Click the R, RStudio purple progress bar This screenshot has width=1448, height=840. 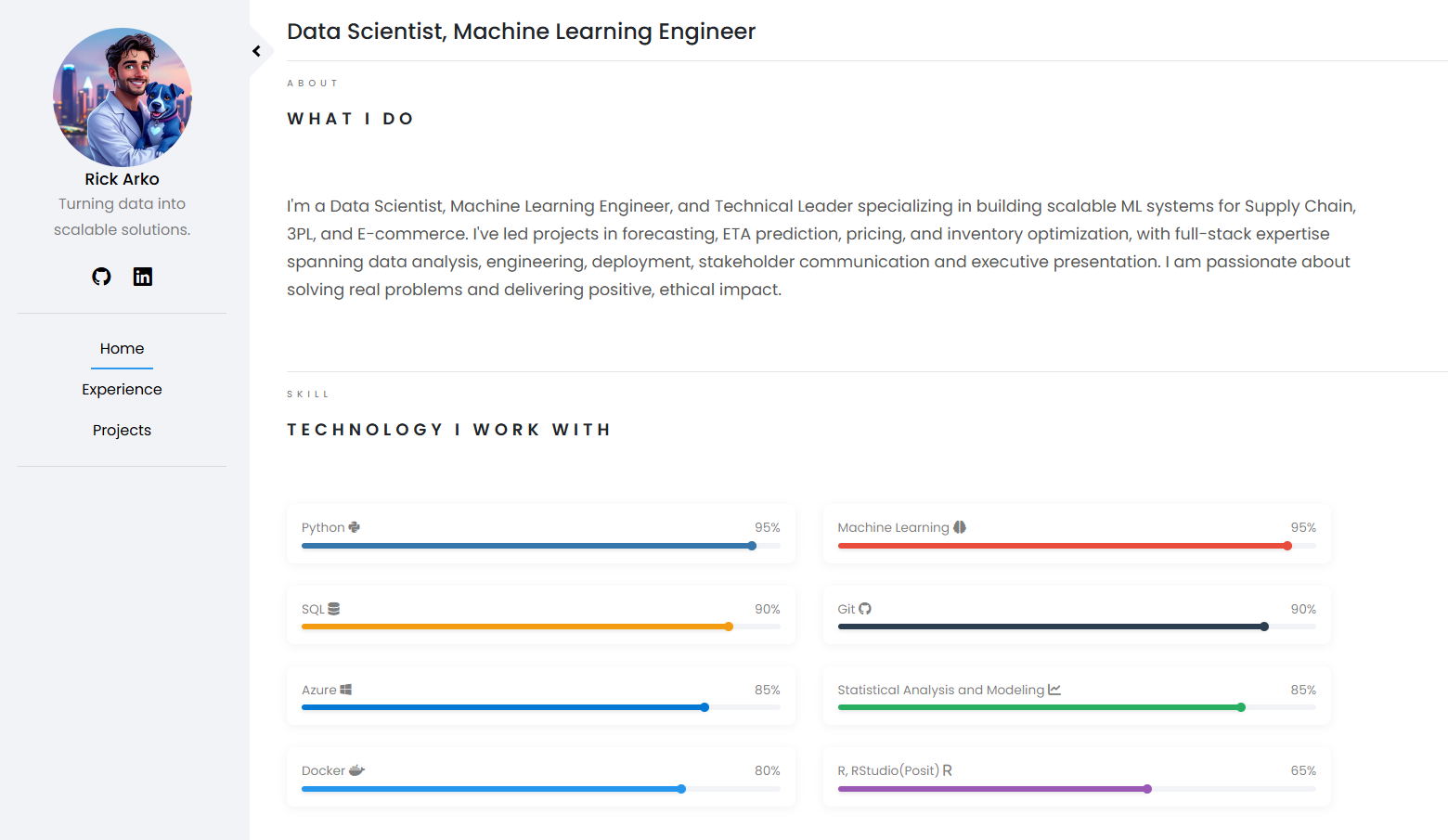(x=993, y=789)
